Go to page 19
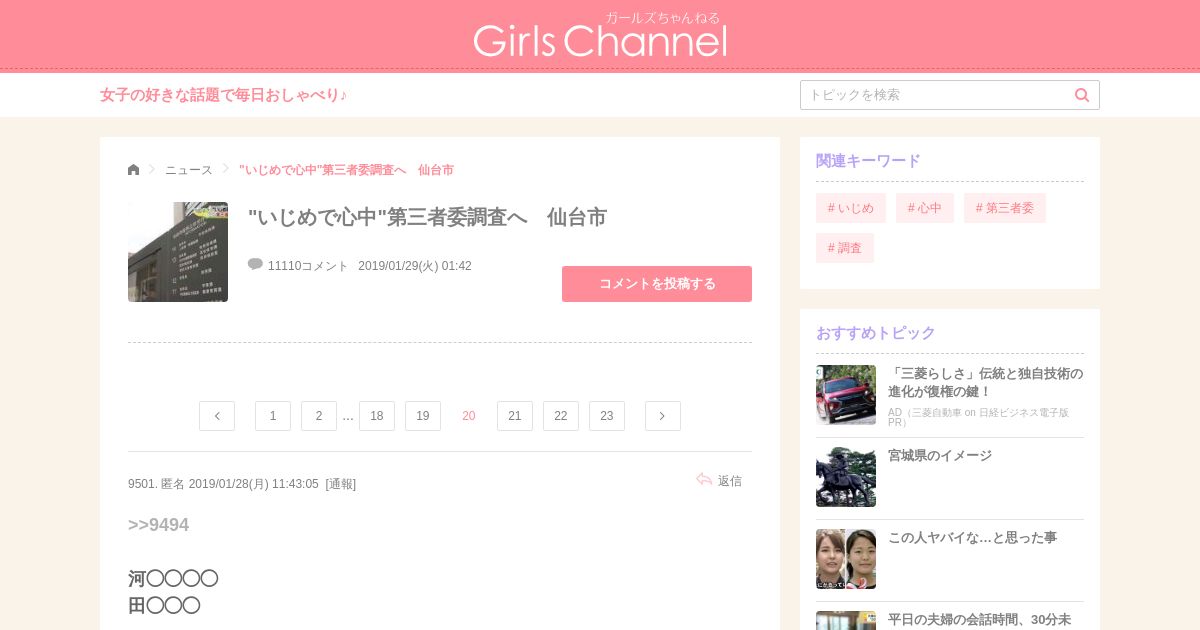The image size is (1200, 630). click(423, 416)
